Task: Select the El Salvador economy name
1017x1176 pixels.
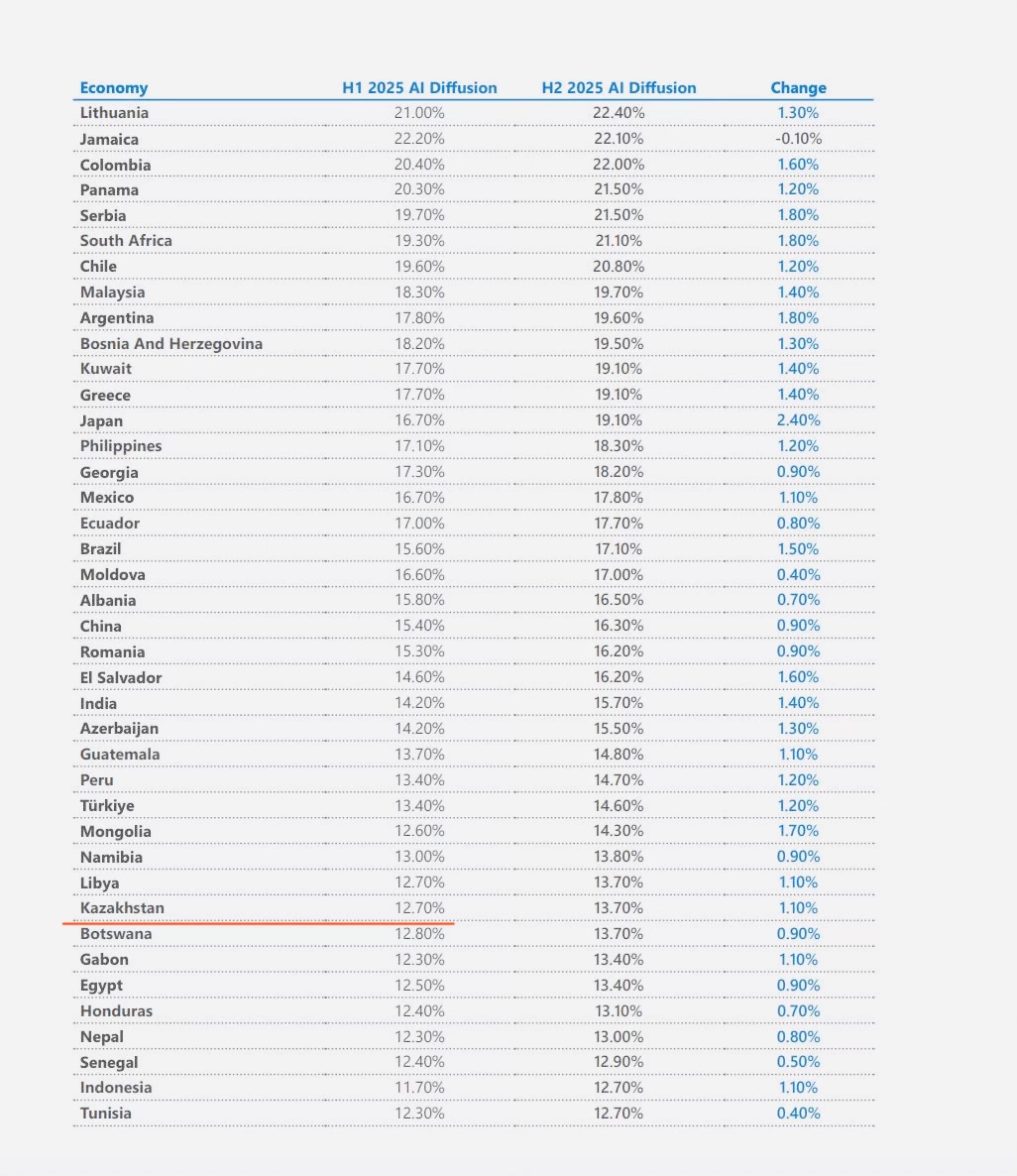Action: 121,677
